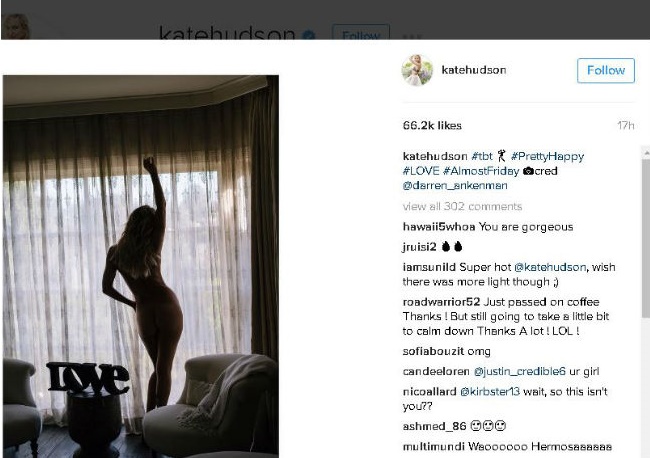Open the katehudson profile avatar
The image size is (650, 458).
click(x=417, y=70)
